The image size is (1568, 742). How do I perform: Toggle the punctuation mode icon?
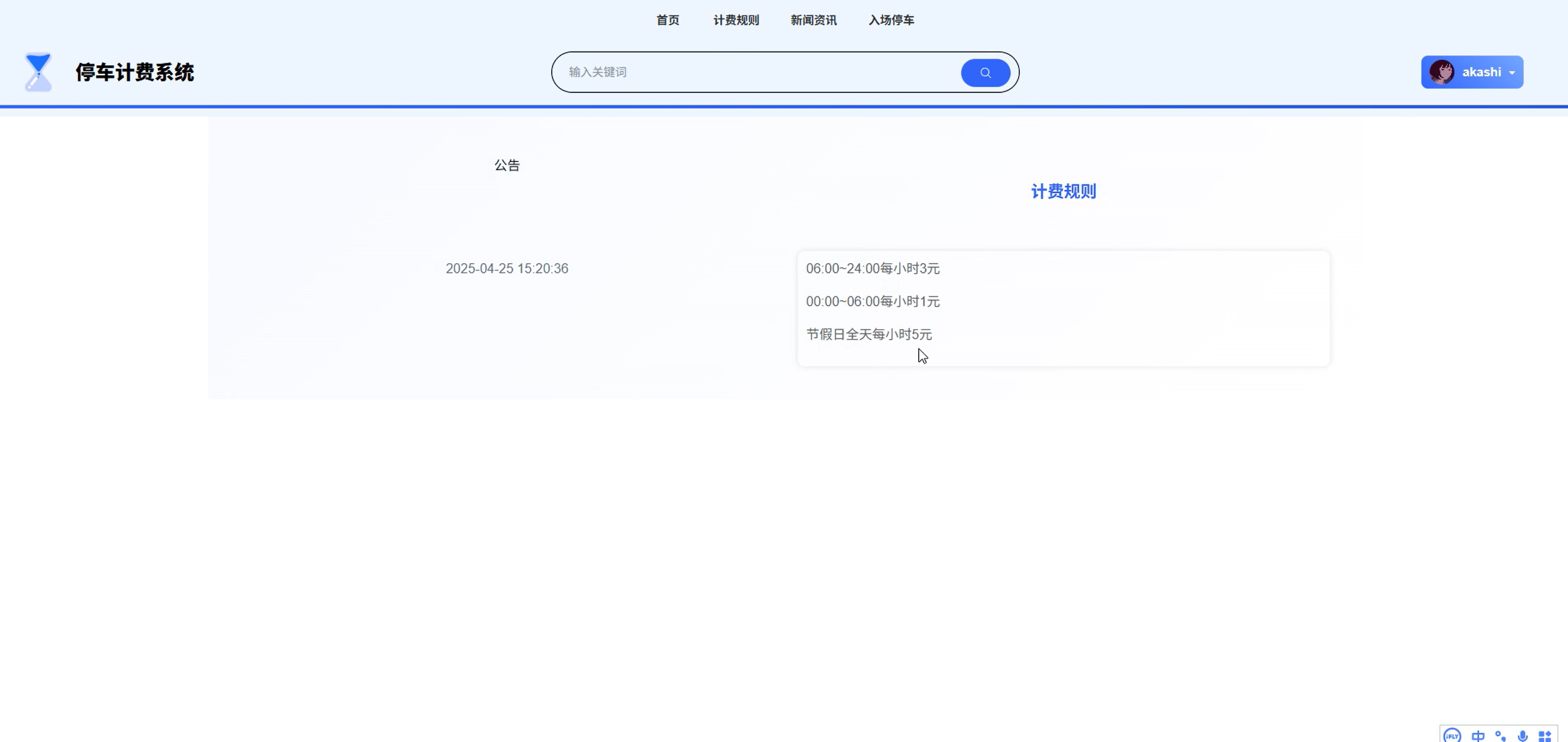pyautogui.click(x=1500, y=735)
